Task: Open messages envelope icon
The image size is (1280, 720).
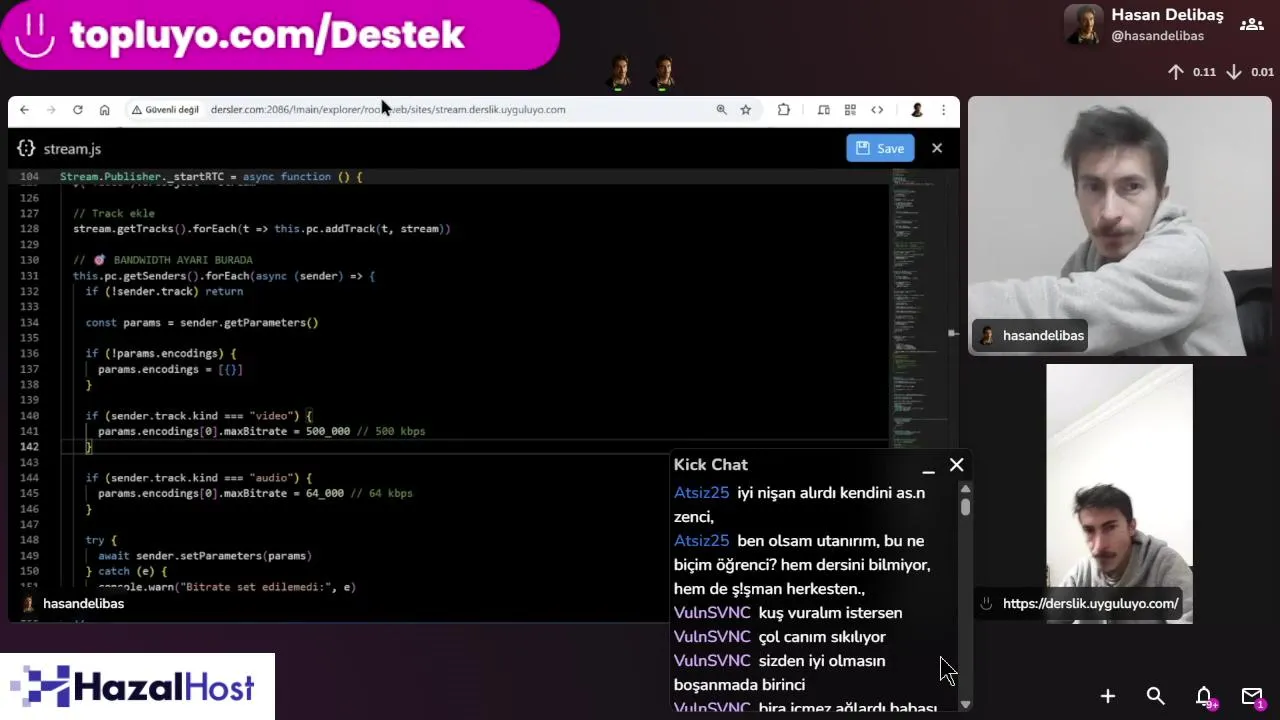Action: pos(1252,696)
